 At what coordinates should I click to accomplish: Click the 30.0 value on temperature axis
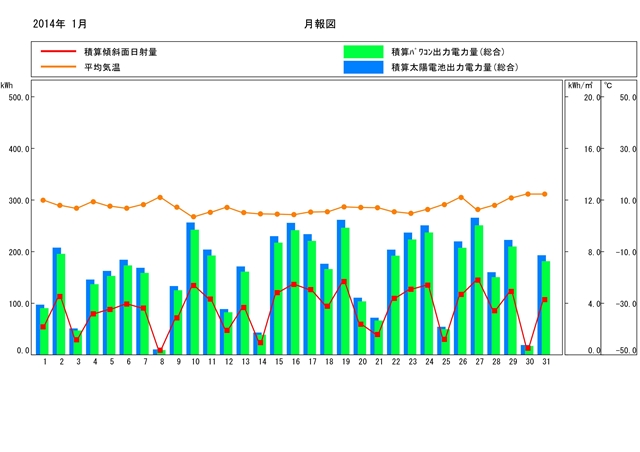pos(628,149)
